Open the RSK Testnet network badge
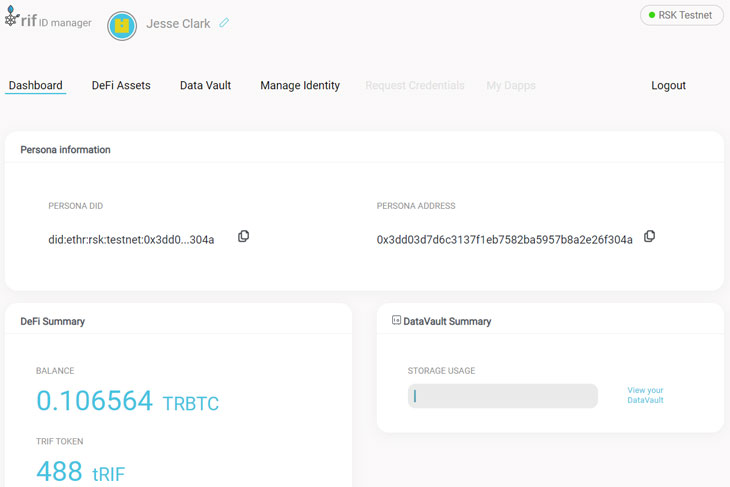The height and width of the screenshot is (487, 730). click(682, 15)
